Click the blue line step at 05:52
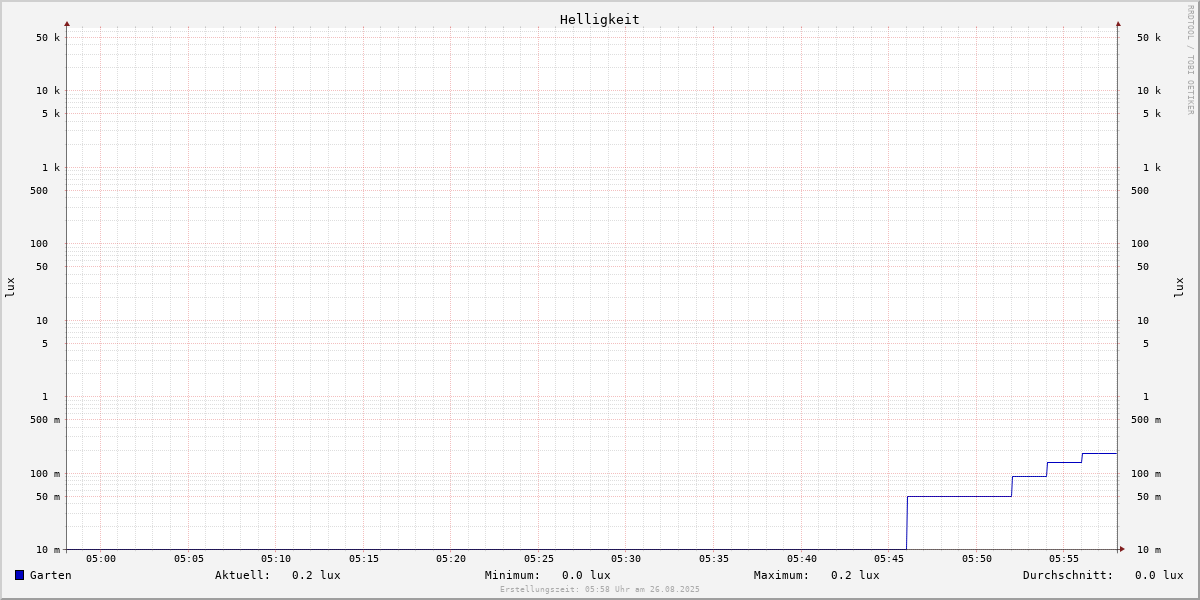The width and height of the screenshot is (1200, 600). 1012,486
